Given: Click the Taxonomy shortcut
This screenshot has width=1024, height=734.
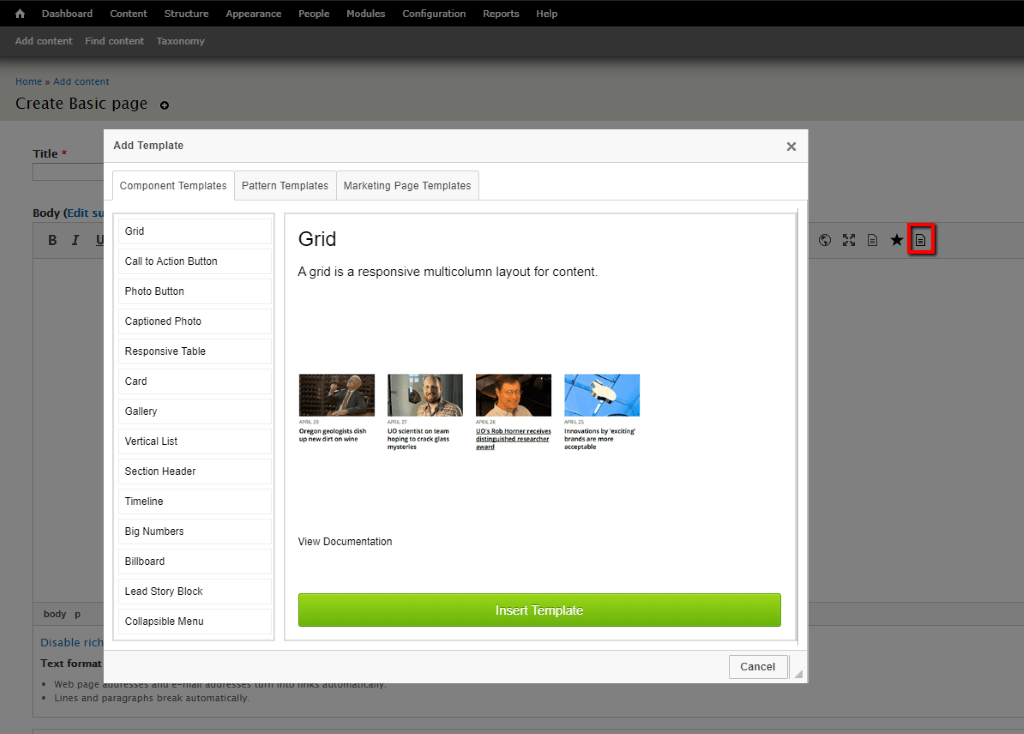Looking at the screenshot, I should coord(180,41).
